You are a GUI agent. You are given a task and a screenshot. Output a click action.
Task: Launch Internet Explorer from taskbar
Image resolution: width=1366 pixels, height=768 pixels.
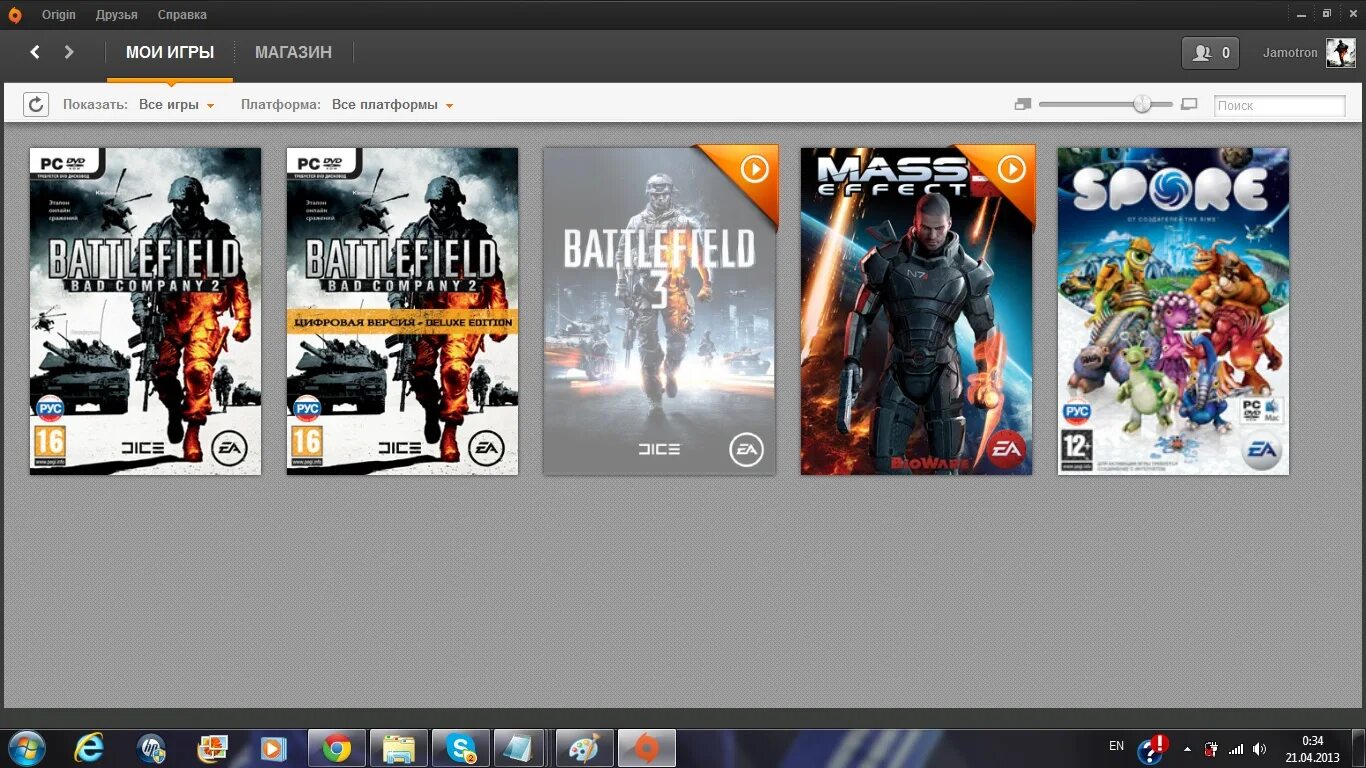click(x=89, y=748)
